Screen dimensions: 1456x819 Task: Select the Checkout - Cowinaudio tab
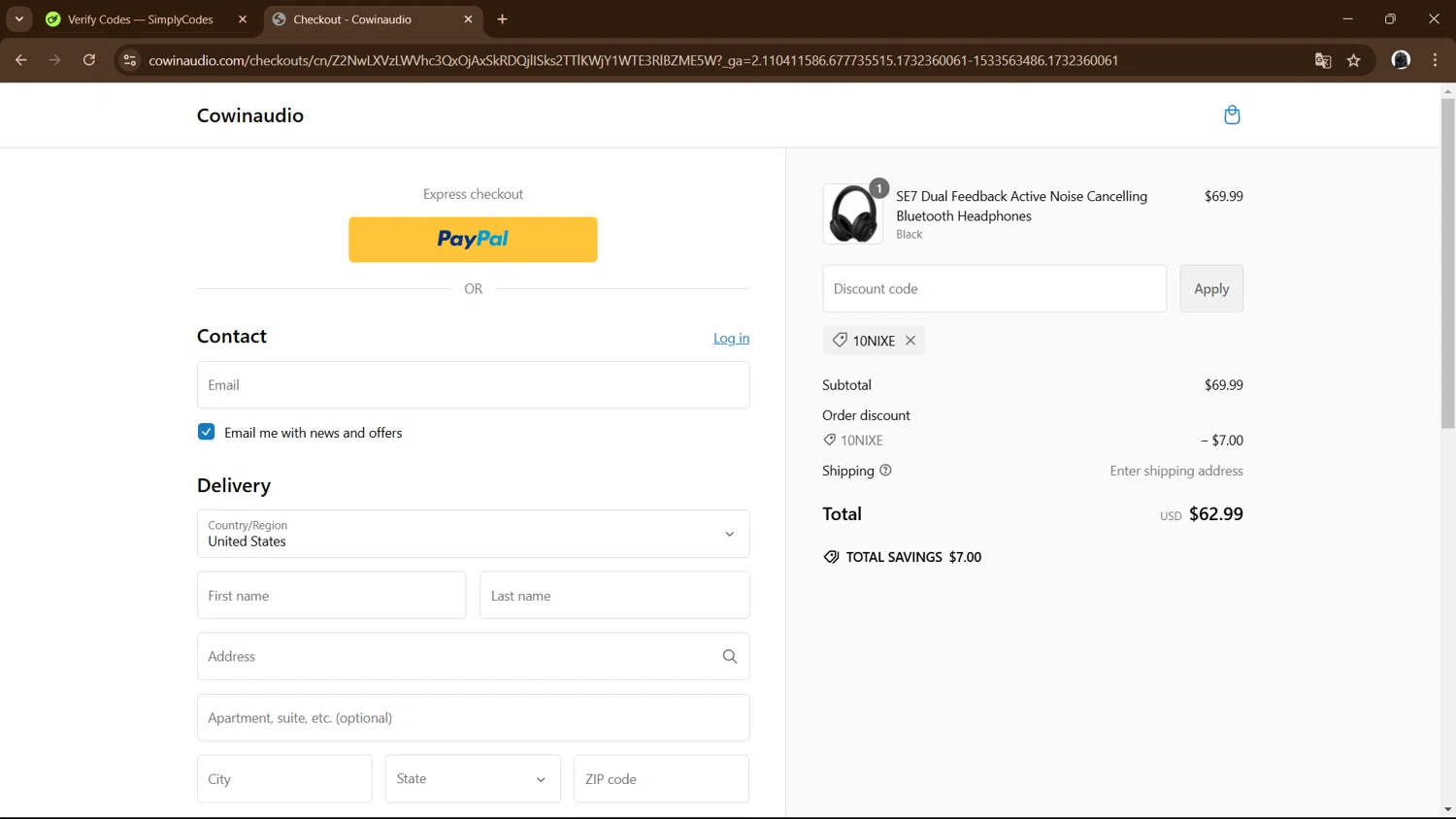point(352,19)
